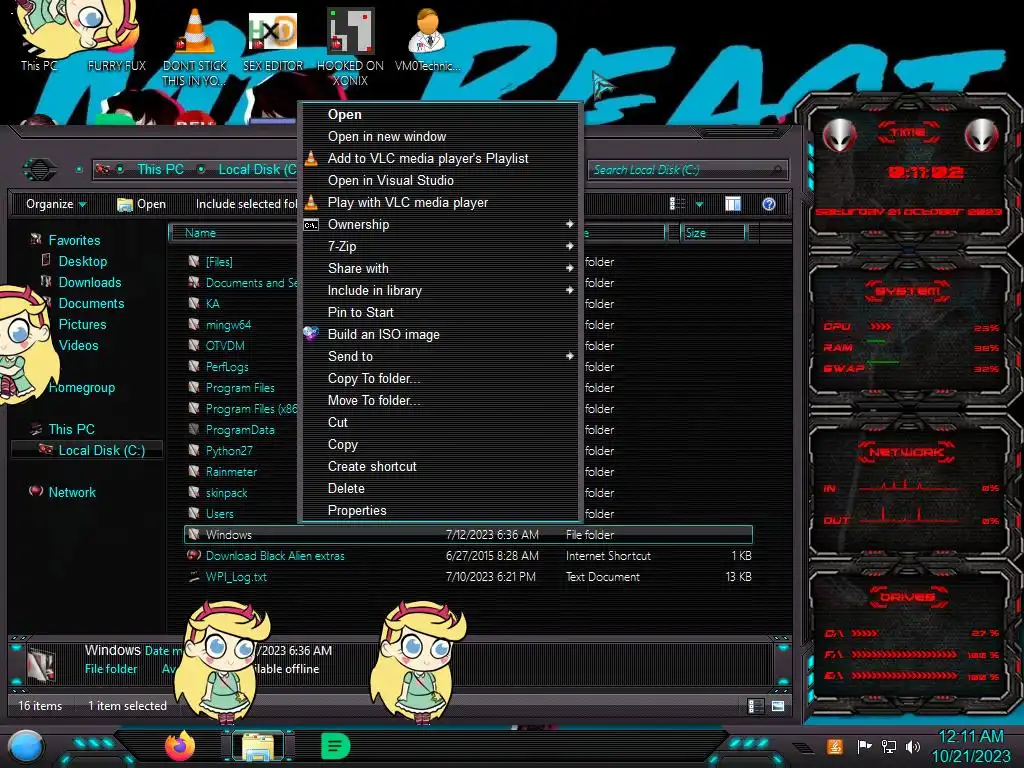The image size is (1024, 768).
Task: Choose Pin to Start
Action: click(441, 312)
